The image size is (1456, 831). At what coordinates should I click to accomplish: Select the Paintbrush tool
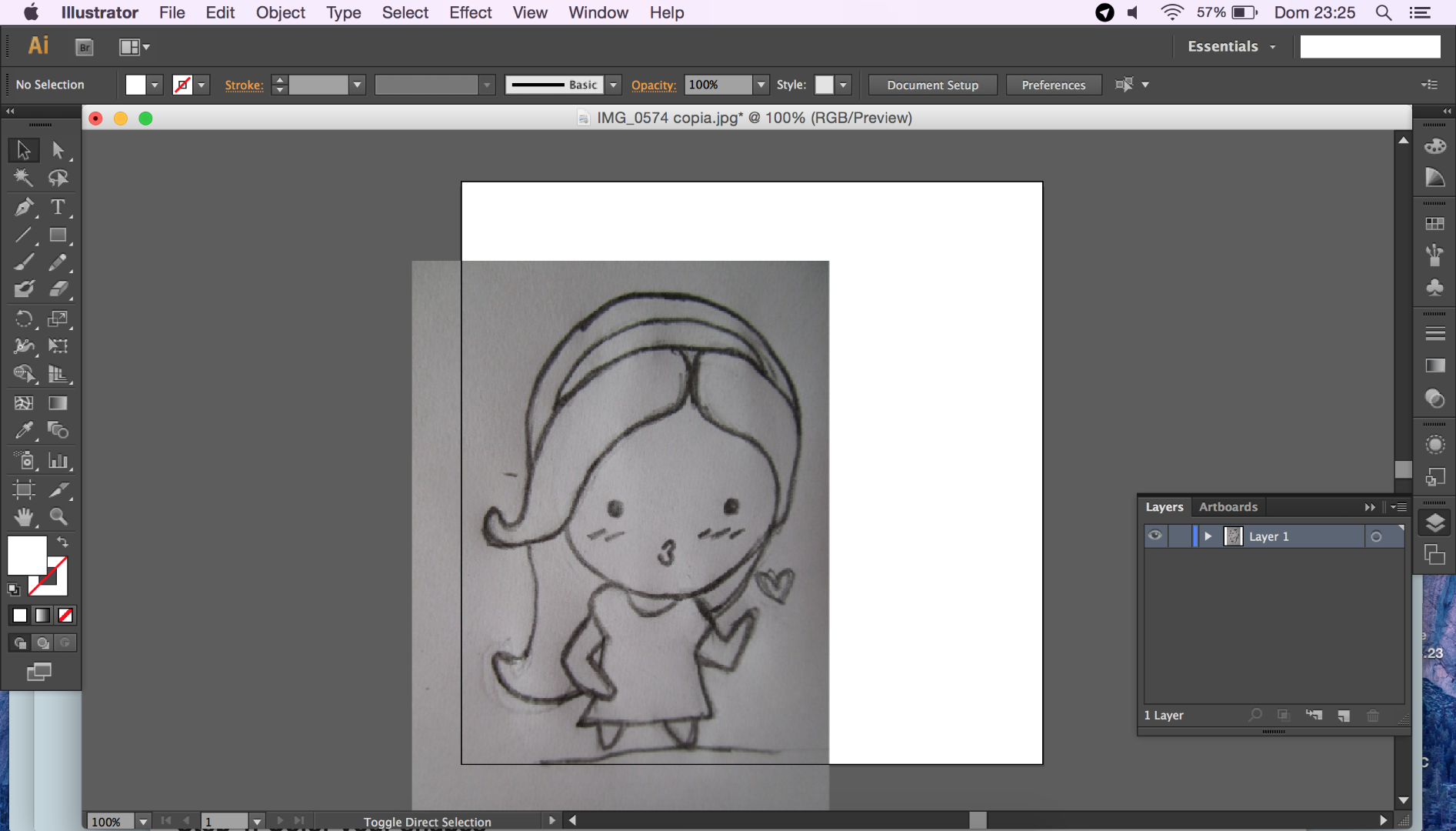click(24, 262)
